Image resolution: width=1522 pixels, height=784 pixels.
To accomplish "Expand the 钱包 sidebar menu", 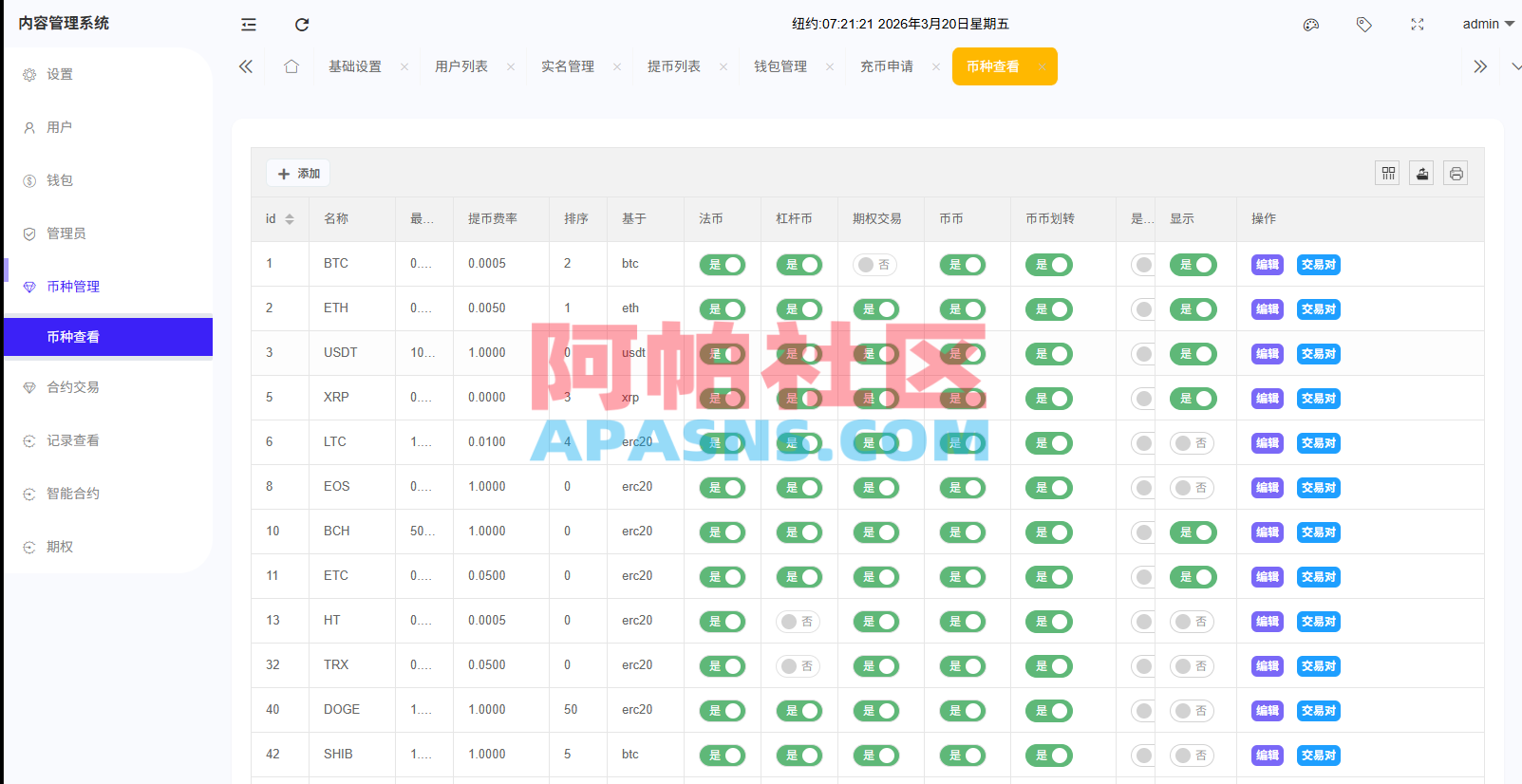I will 108,180.
